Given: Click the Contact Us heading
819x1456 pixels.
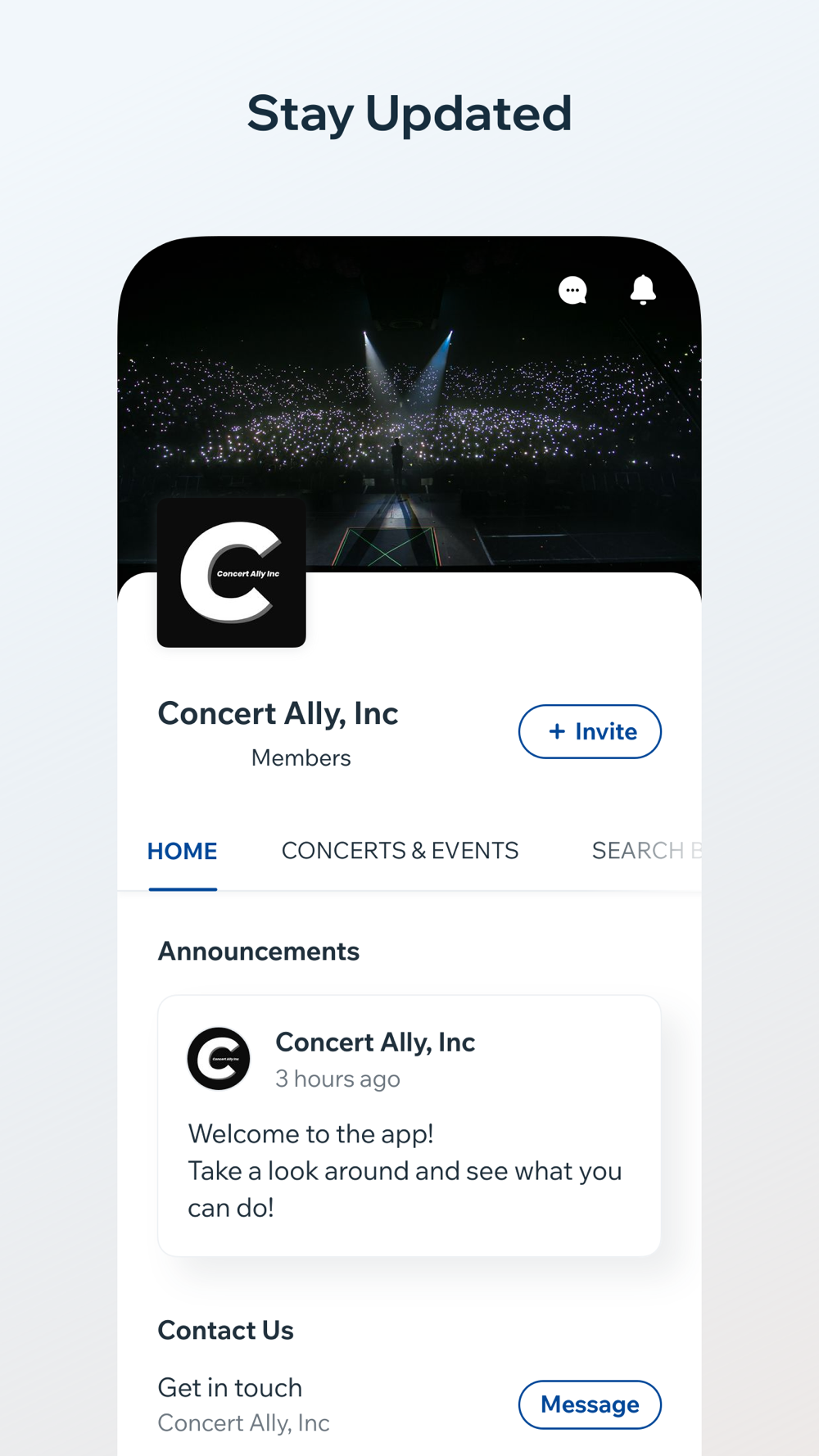Looking at the screenshot, I should pyautogui.click(x=225, y=1331).
